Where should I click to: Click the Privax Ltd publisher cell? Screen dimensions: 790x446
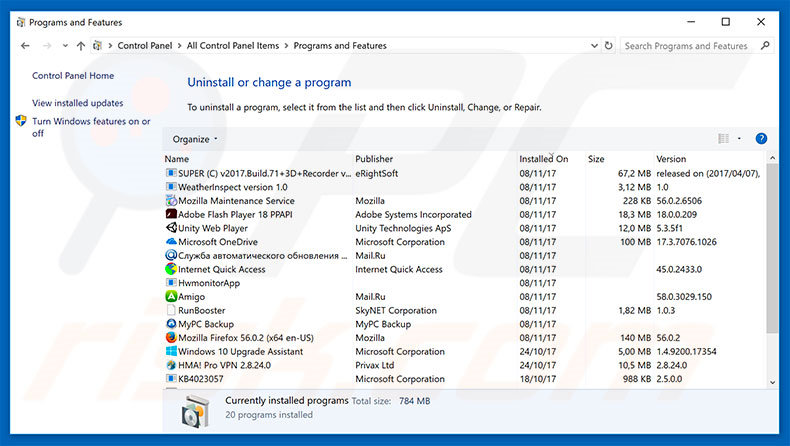click(374, 365)
